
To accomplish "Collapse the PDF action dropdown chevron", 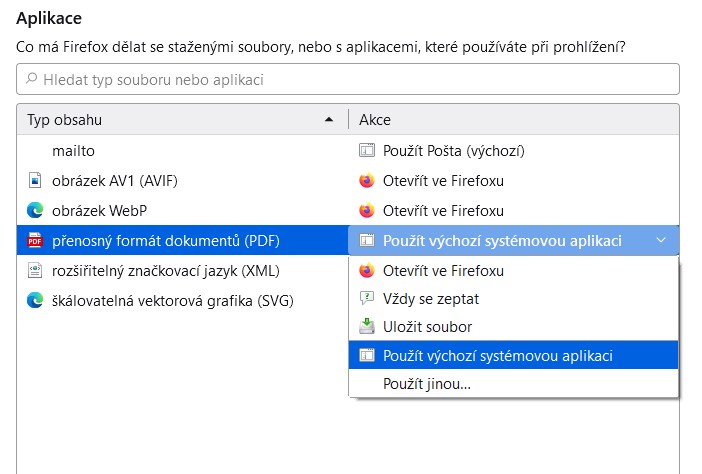I will tap(661, 240).
